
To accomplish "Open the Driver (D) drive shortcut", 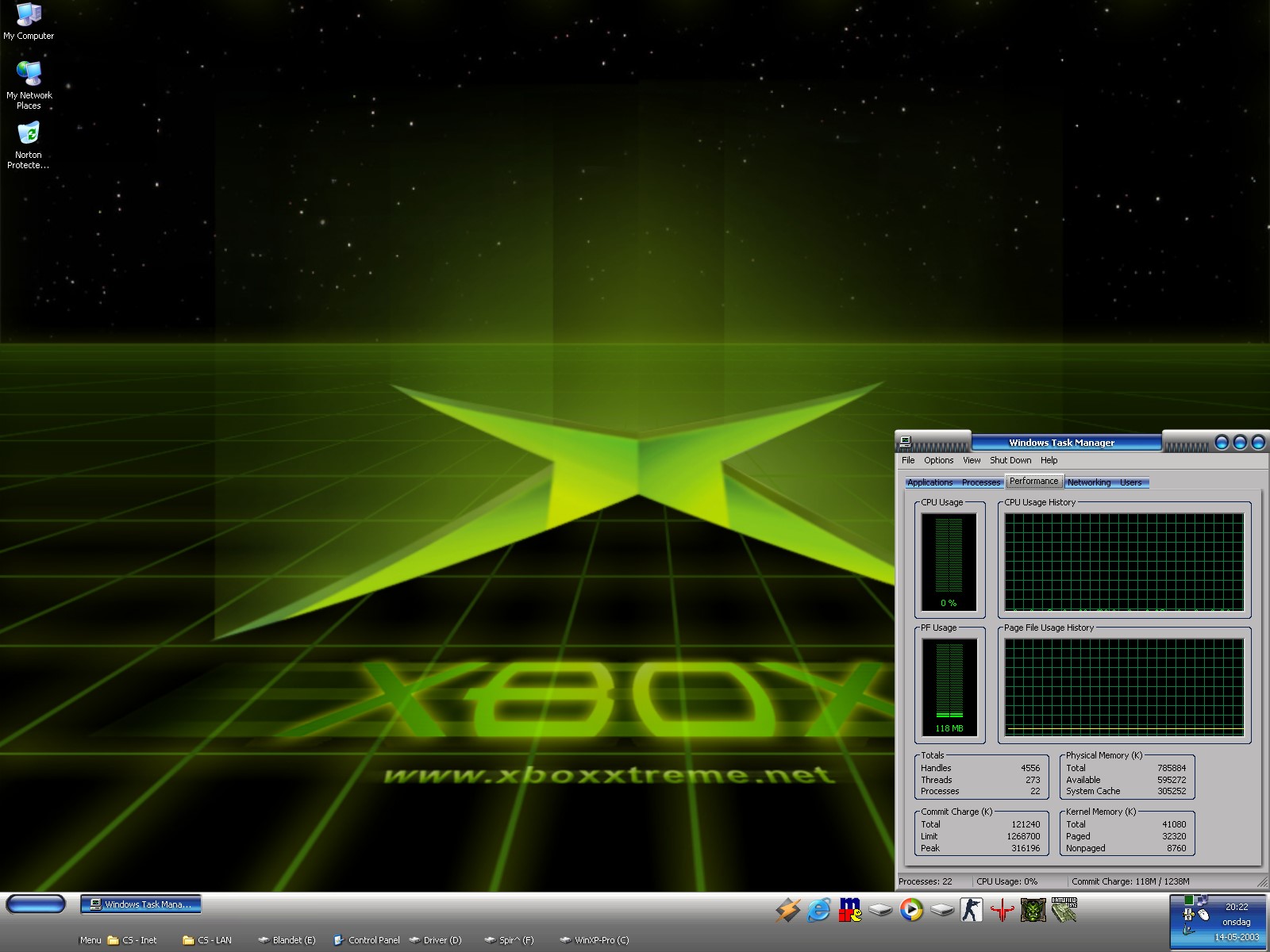I will tap(435, 940).
